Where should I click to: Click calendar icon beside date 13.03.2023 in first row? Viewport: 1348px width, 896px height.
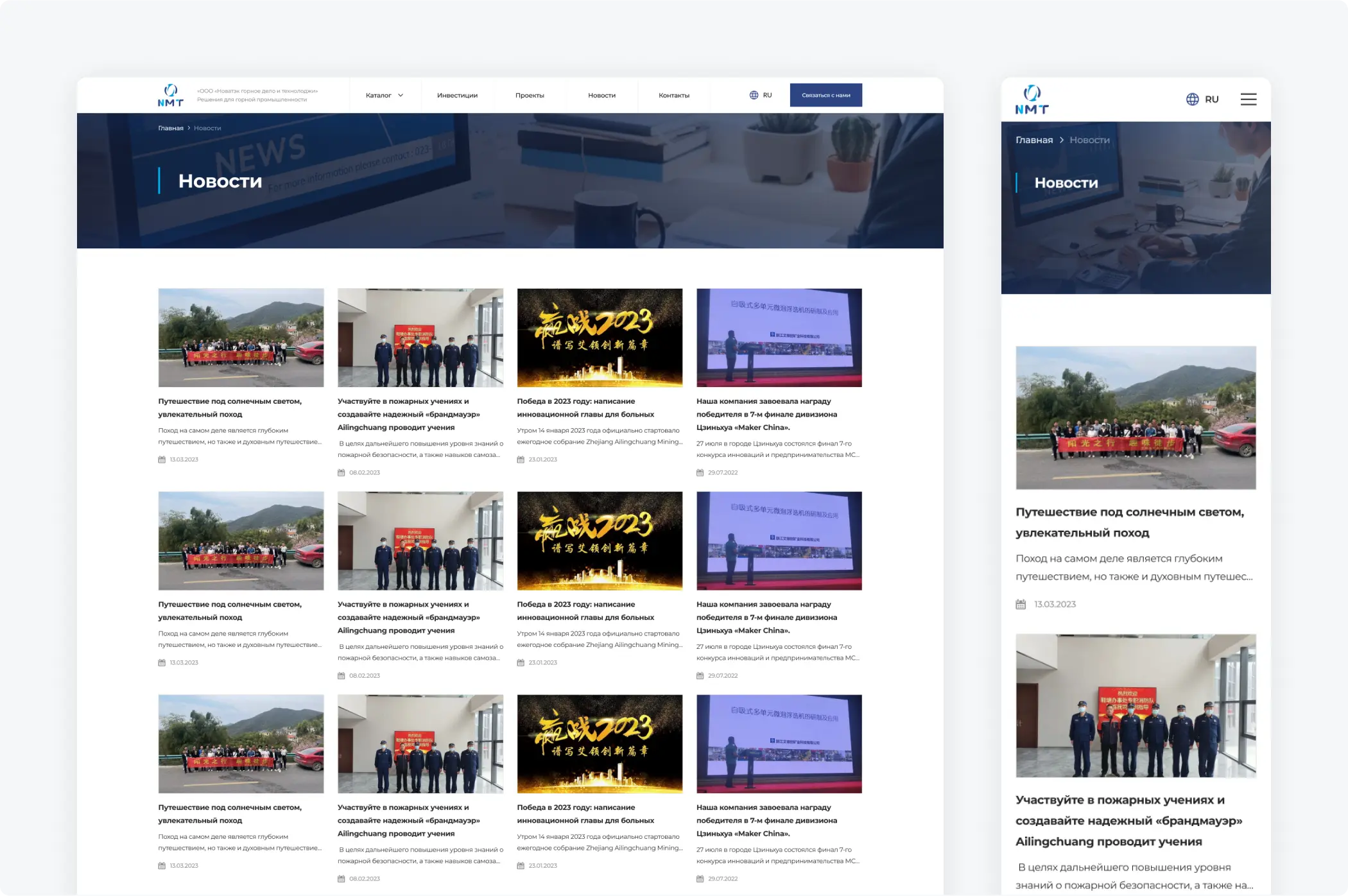[x=162, y=460]
